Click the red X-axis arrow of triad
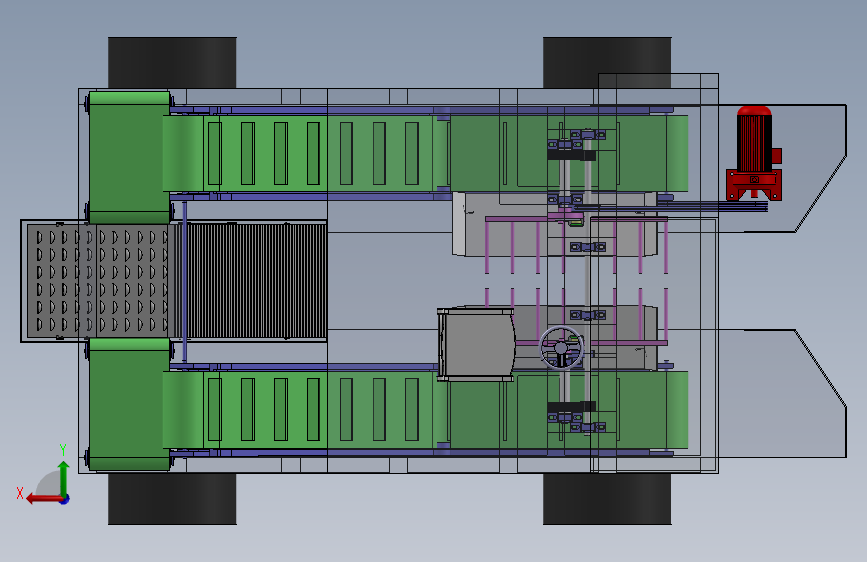The image size is (867, 562). click(x=44, y=499)
